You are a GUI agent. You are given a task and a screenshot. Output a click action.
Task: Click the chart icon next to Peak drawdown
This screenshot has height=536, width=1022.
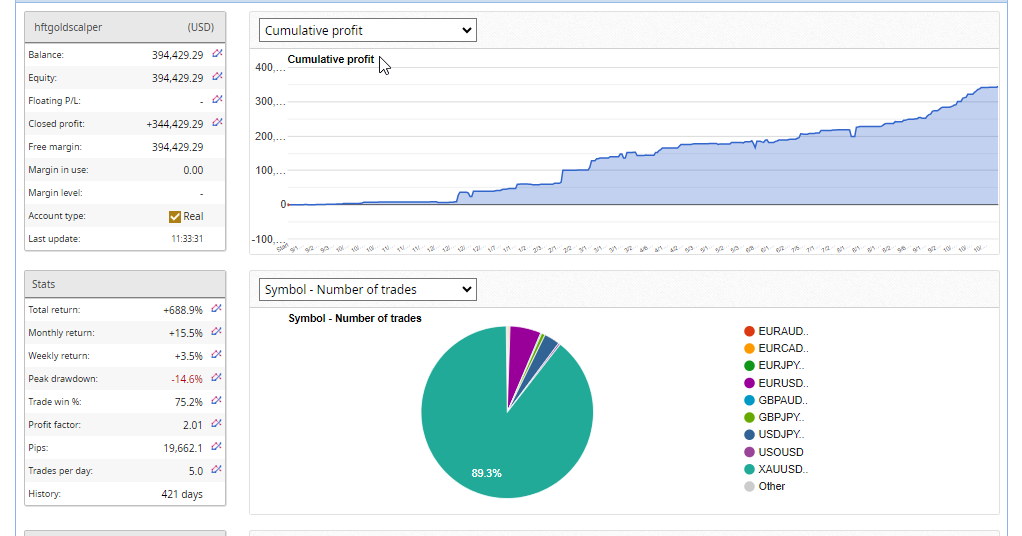pos(217,378)
